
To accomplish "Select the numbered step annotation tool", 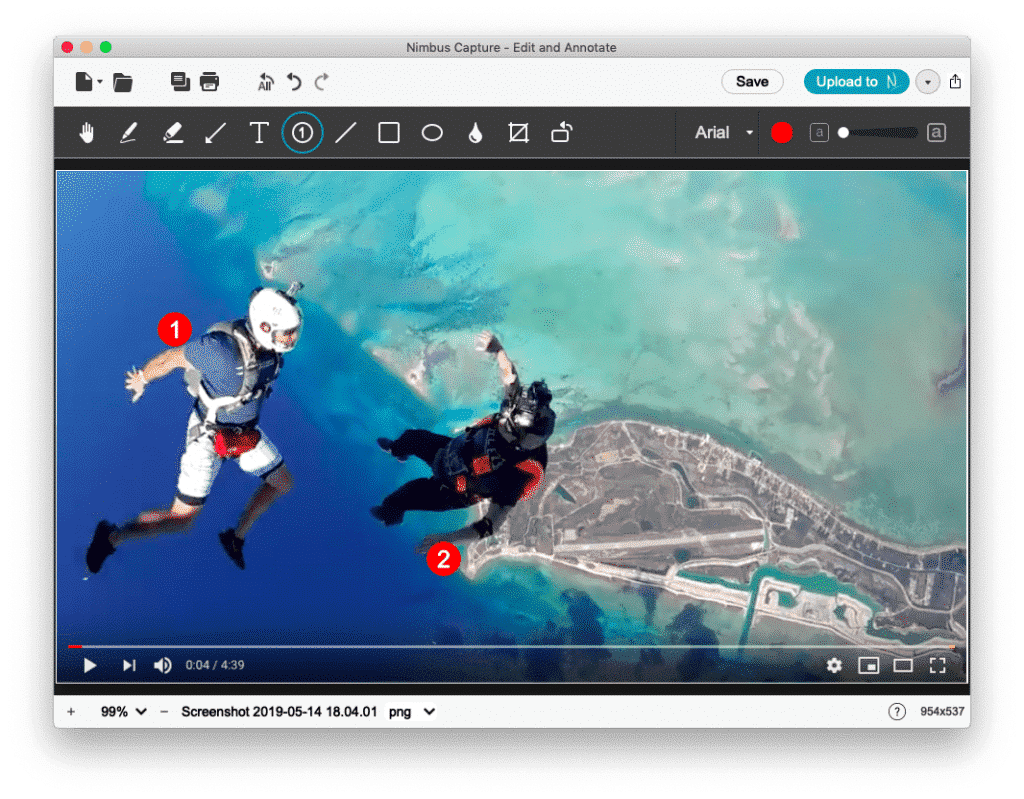I will pos(301,132).
